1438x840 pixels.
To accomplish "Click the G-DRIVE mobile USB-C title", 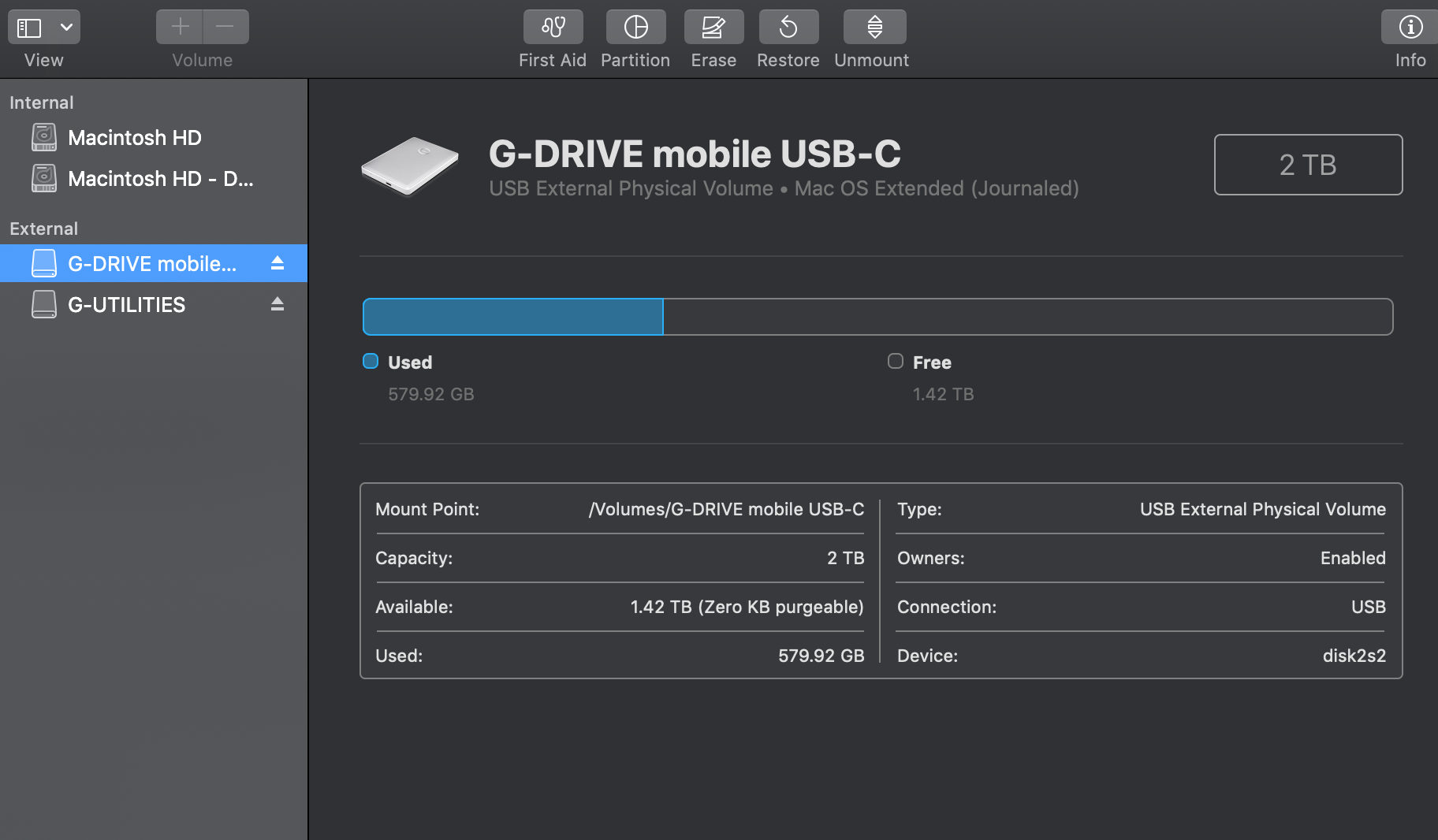I will pos(695,154).
